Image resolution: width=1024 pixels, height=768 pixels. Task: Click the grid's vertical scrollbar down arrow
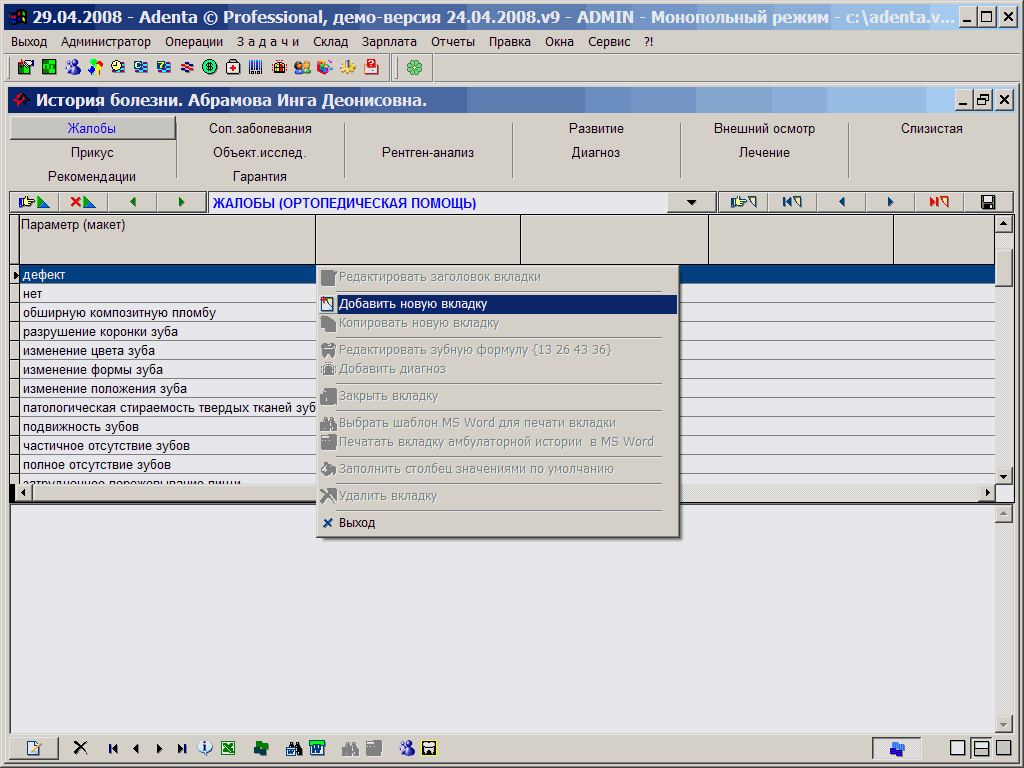[x=1003, y=475]
